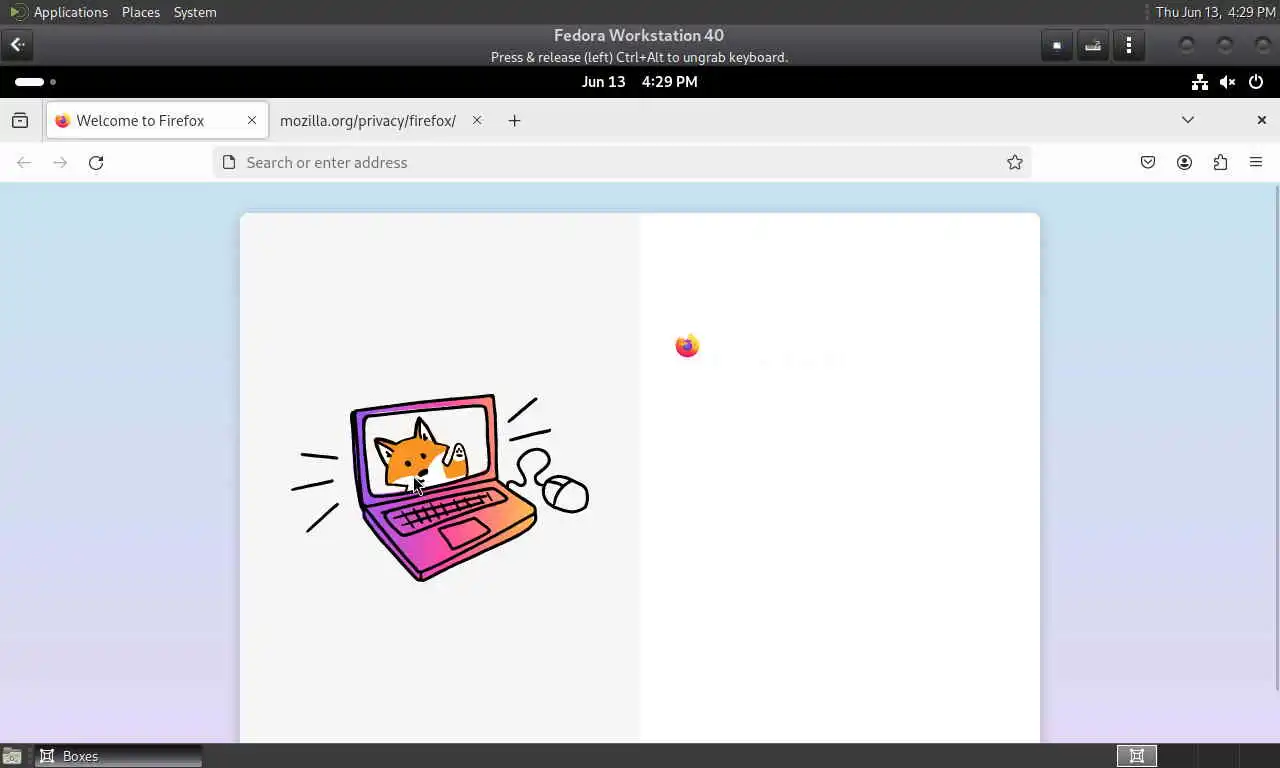Open Firefox View recent browsing button

(x=20, y=120)
